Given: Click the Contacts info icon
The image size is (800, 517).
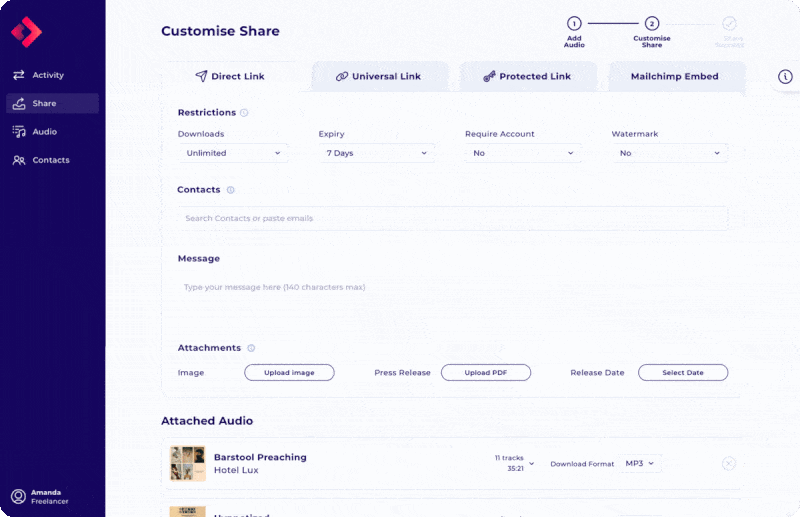Looking at the screenshot, I should coord(231,190).
